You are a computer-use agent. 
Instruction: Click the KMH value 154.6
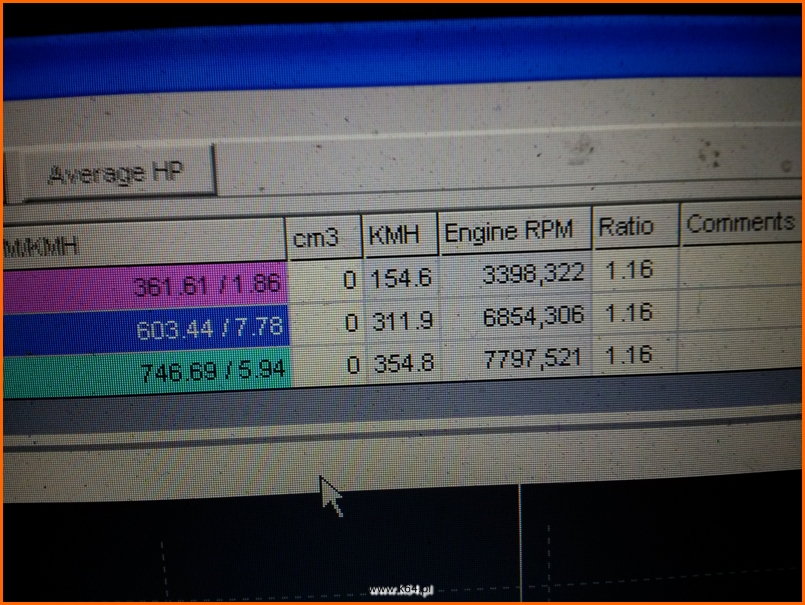[401, 278]
